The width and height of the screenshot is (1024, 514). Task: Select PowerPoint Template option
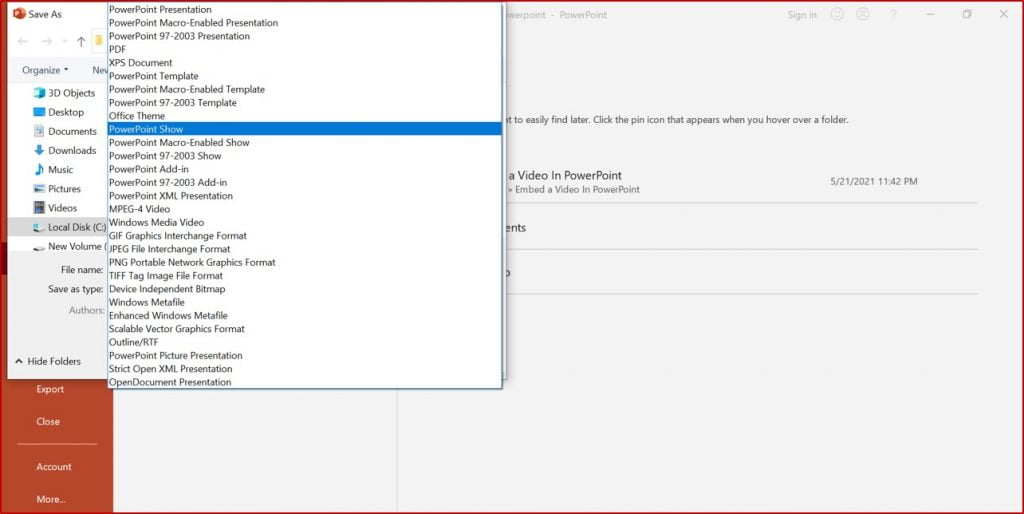(304, 76)
